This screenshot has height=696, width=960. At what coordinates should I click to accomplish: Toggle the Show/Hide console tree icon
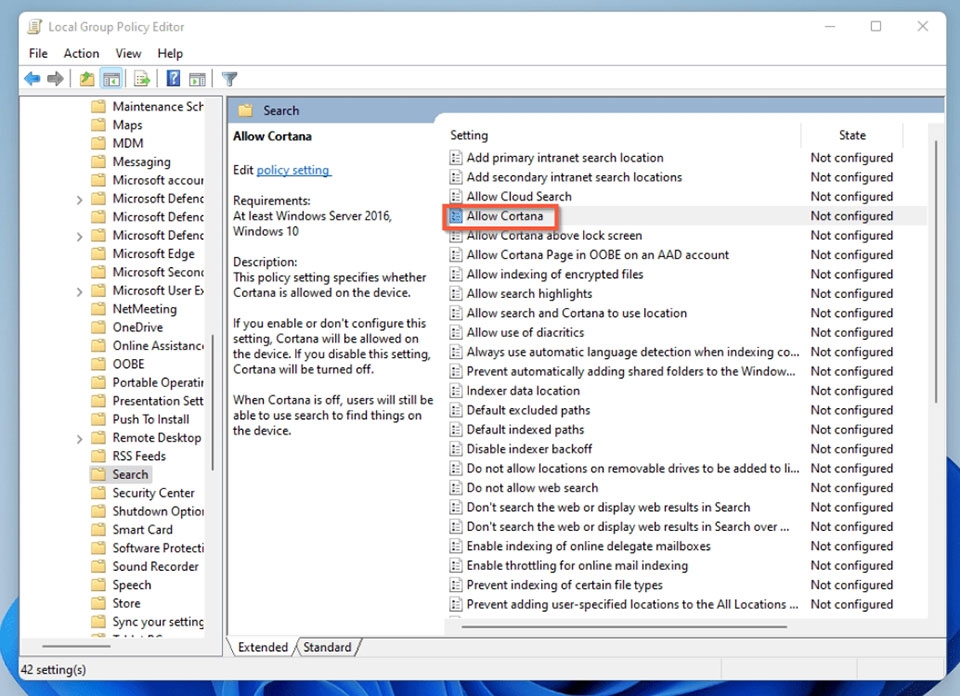point(111,78)
